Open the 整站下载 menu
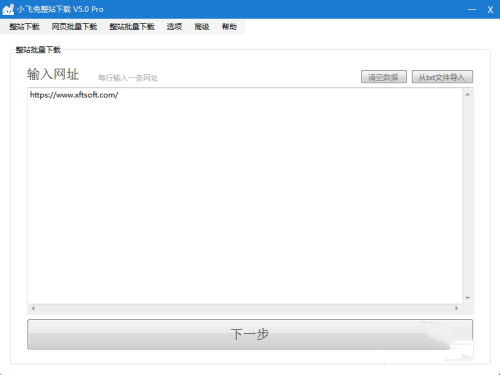500x375 pixels. (x=24, y=27)
